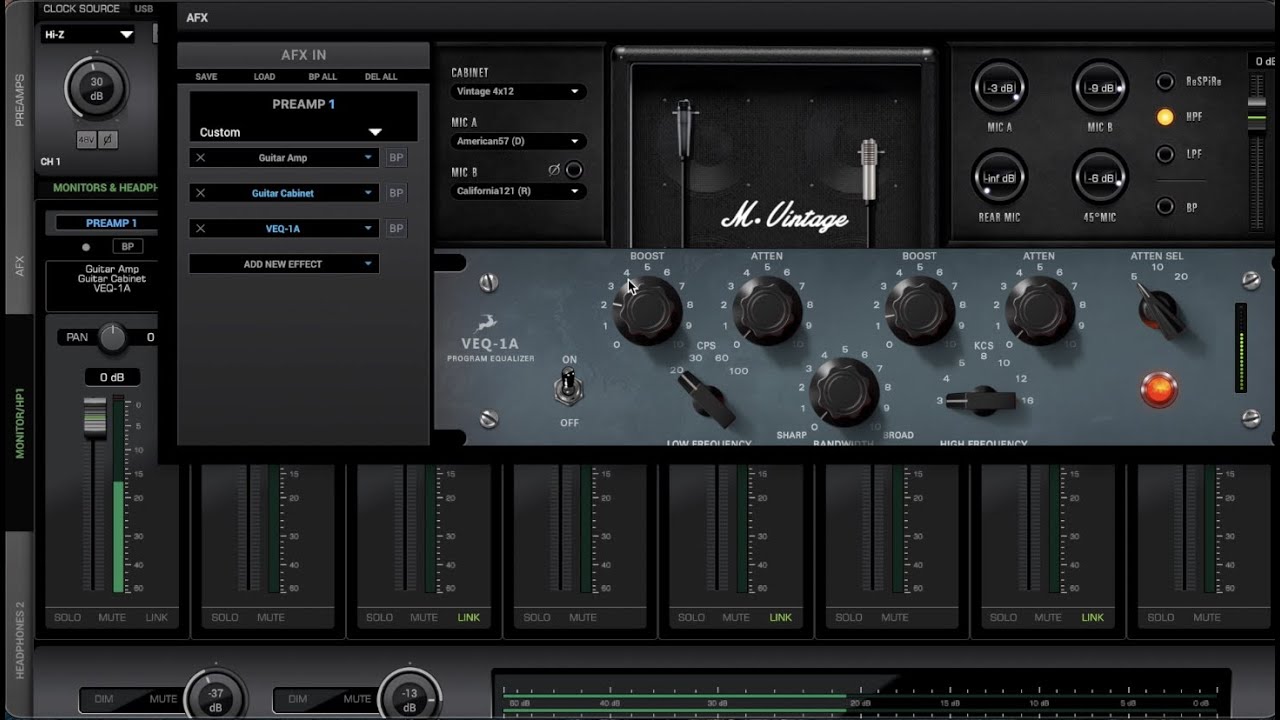
Task: Click the BP button under PREAMP 1 channel
Action: [127, 246]
